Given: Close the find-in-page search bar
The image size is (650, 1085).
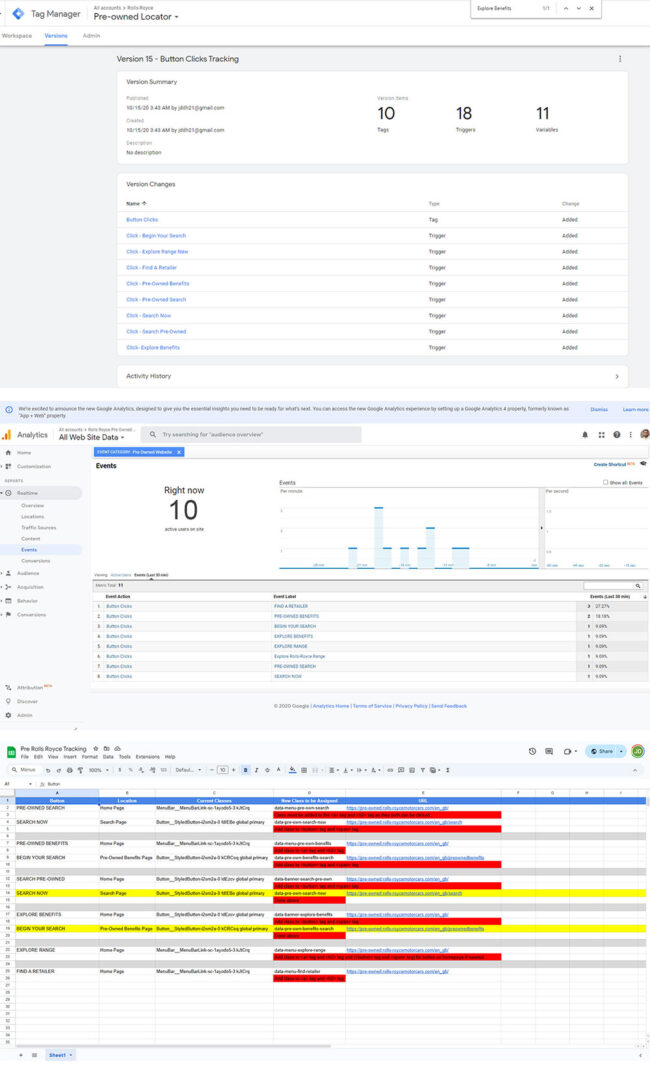Looking at the screenshot, I should [x=591, y=8].
